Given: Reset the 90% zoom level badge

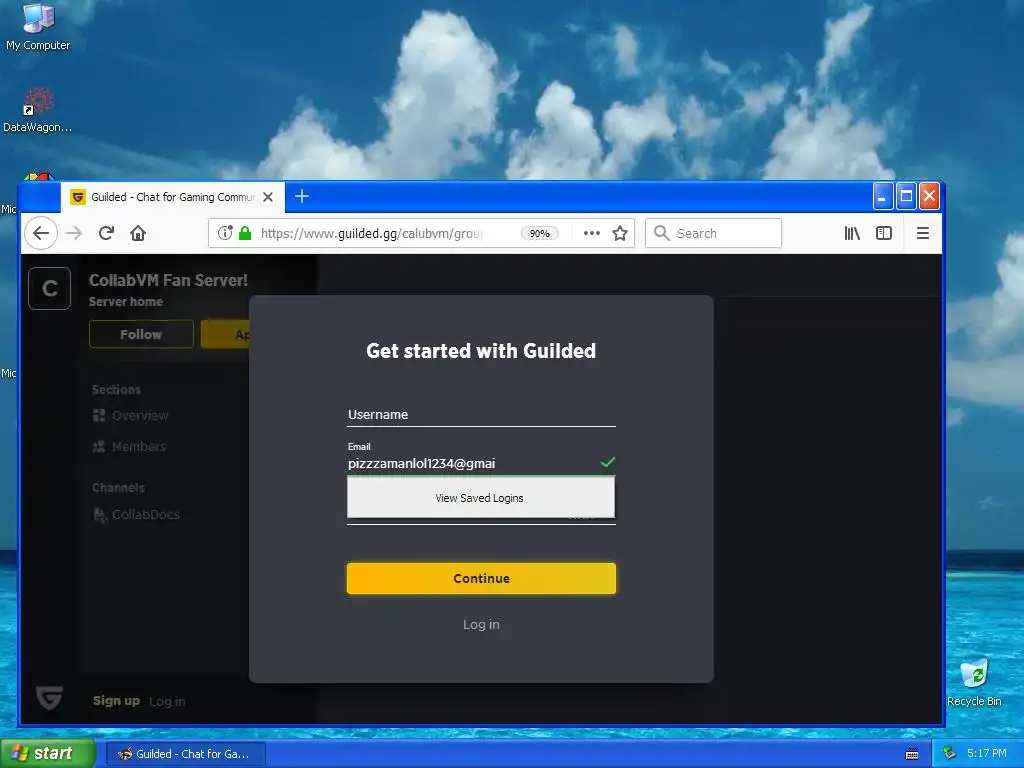Looking at the screenshot, I should pyautogui.click(x=539, y=233).
